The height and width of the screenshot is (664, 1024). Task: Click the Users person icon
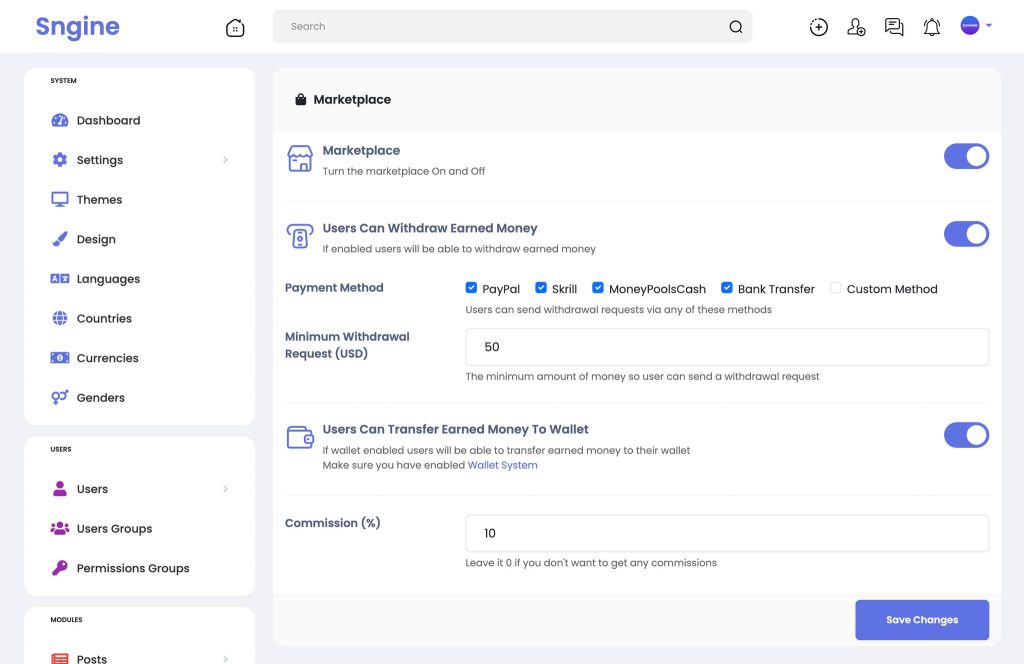[59, 488]
